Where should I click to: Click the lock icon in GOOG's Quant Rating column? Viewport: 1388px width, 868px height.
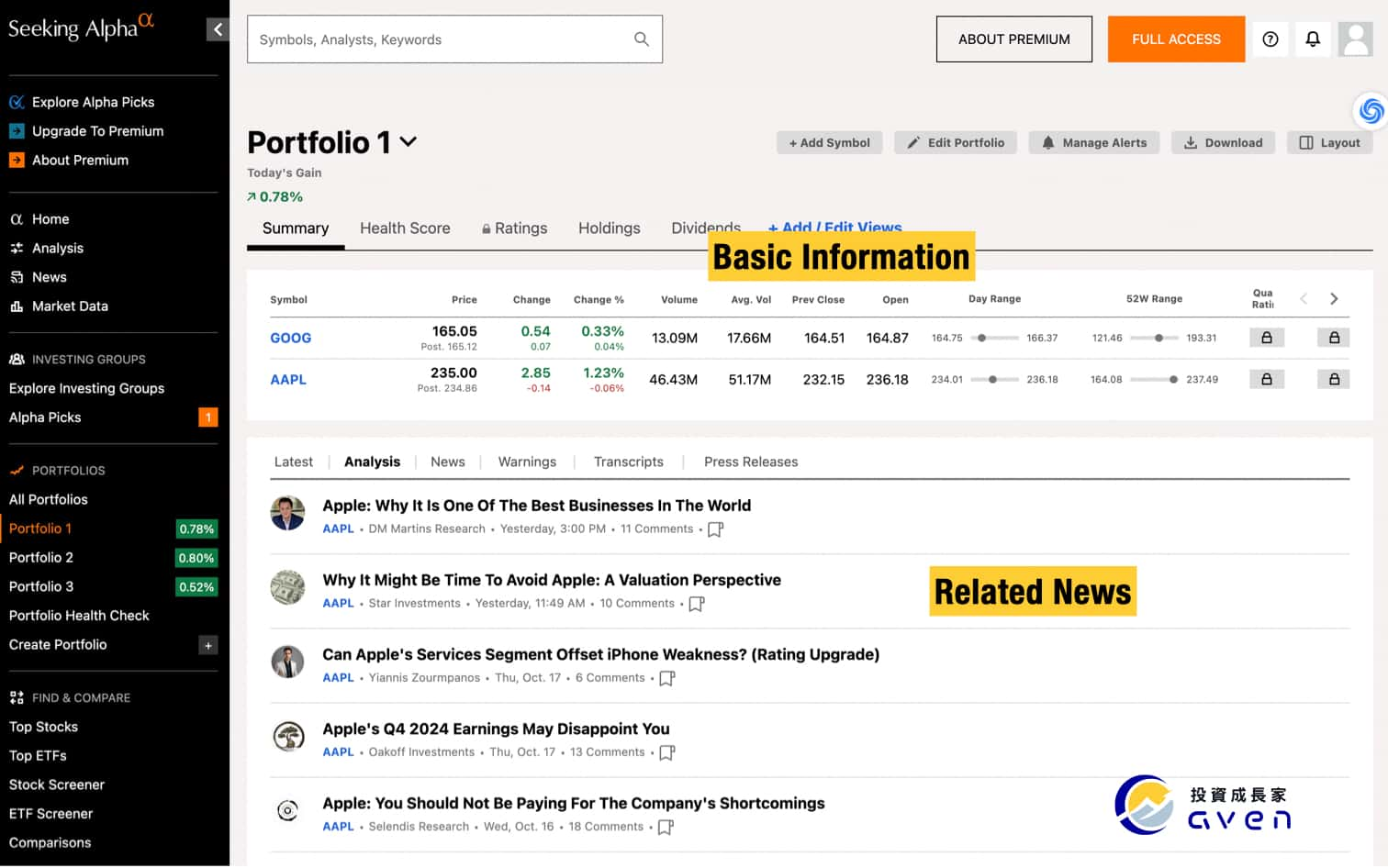[x=1267, y=338]
